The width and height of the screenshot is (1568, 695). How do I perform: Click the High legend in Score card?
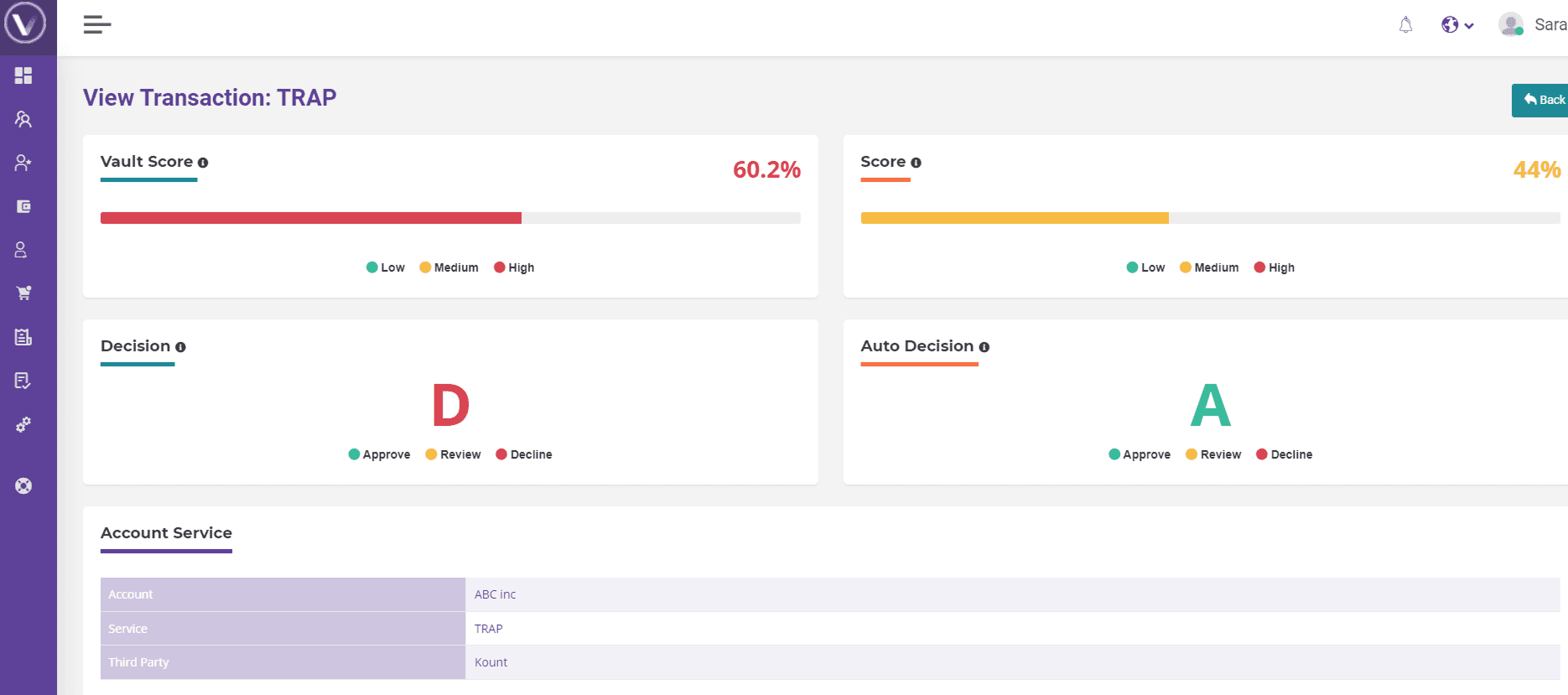1275,267
